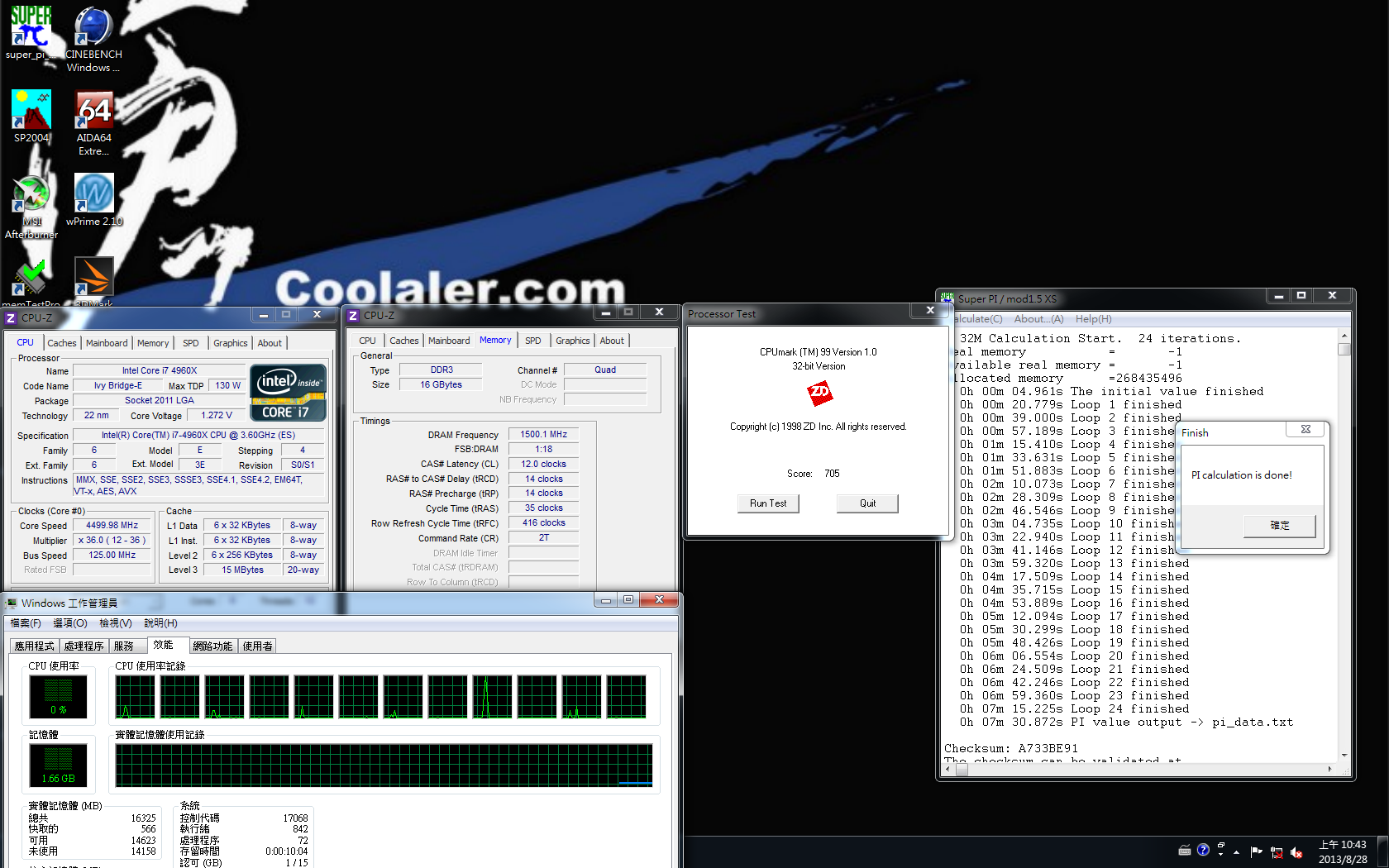Open the Graphics tab in the Memory CPU-Z window
Viewport: 1389px width, 868px height.
(573, 341)
